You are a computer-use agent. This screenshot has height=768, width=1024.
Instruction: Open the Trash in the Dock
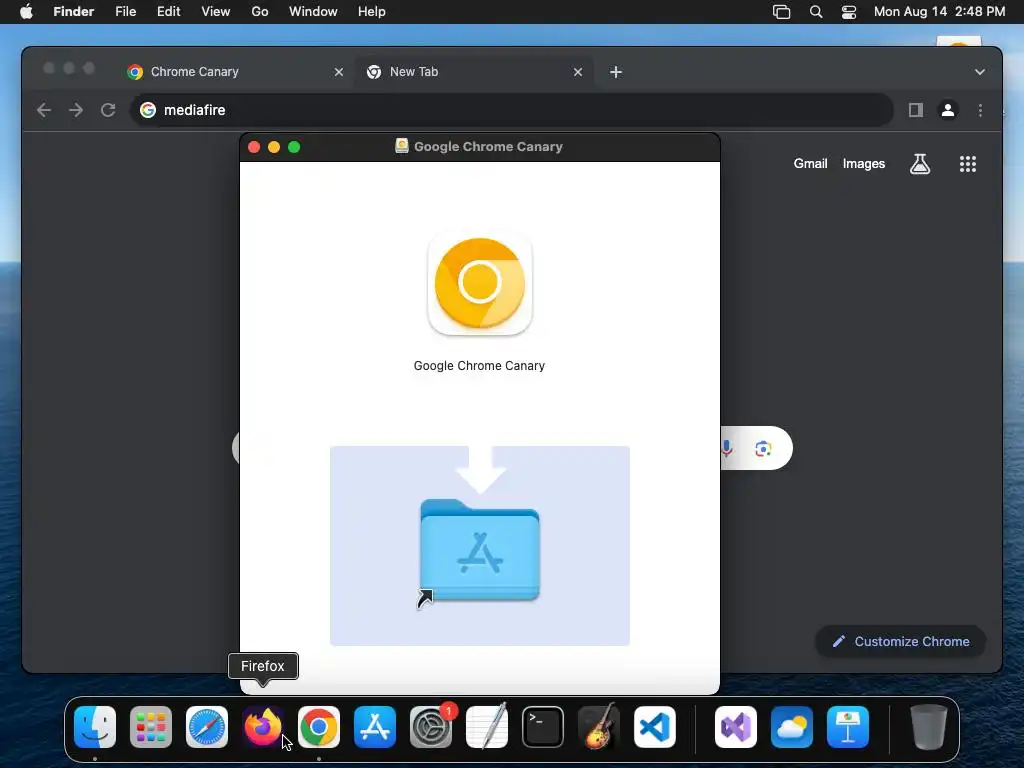(929, 727)
